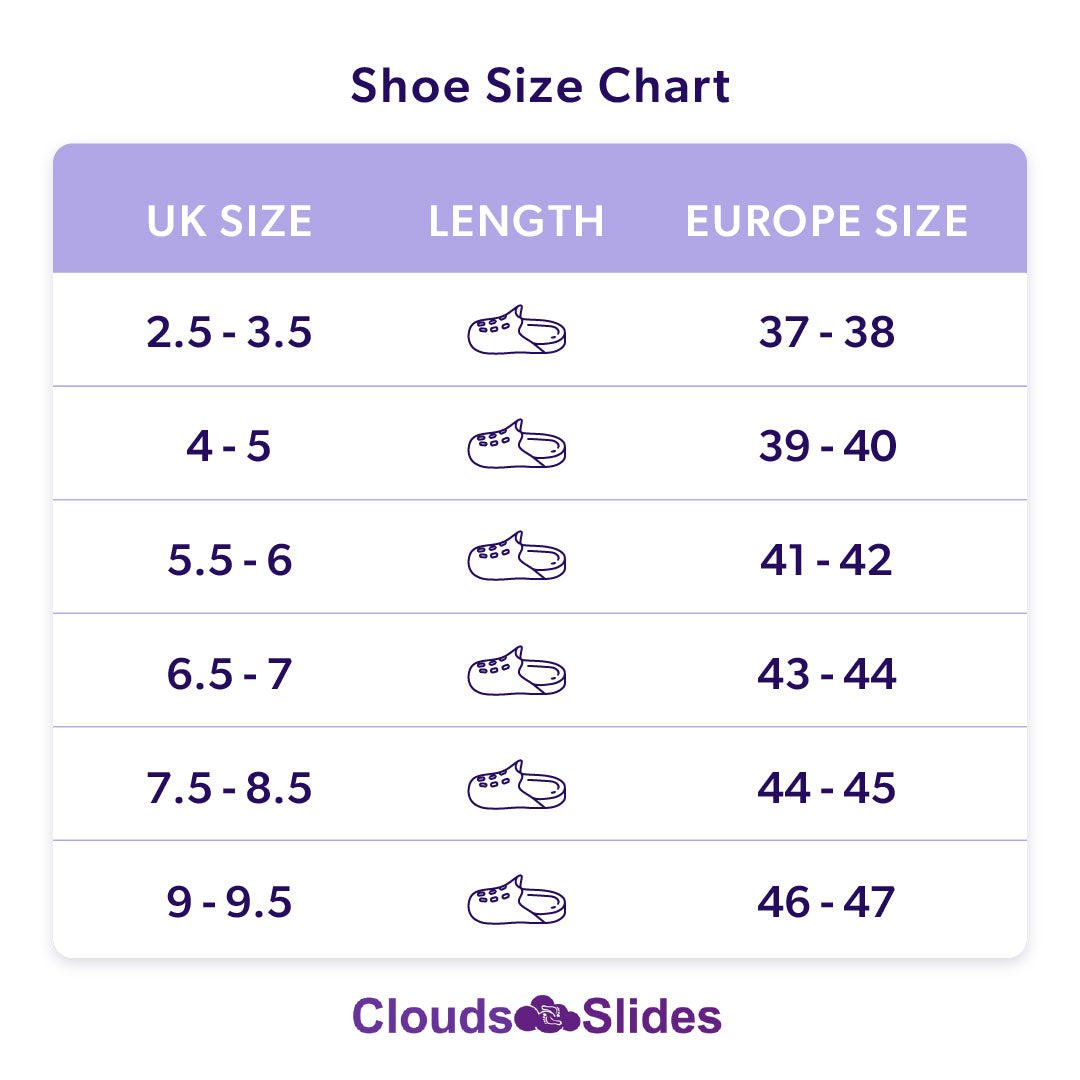Select Europe size 37 - 38 cell
Image resolution: width=1080 pixels, height=1080 pixels.
(827, 332)
